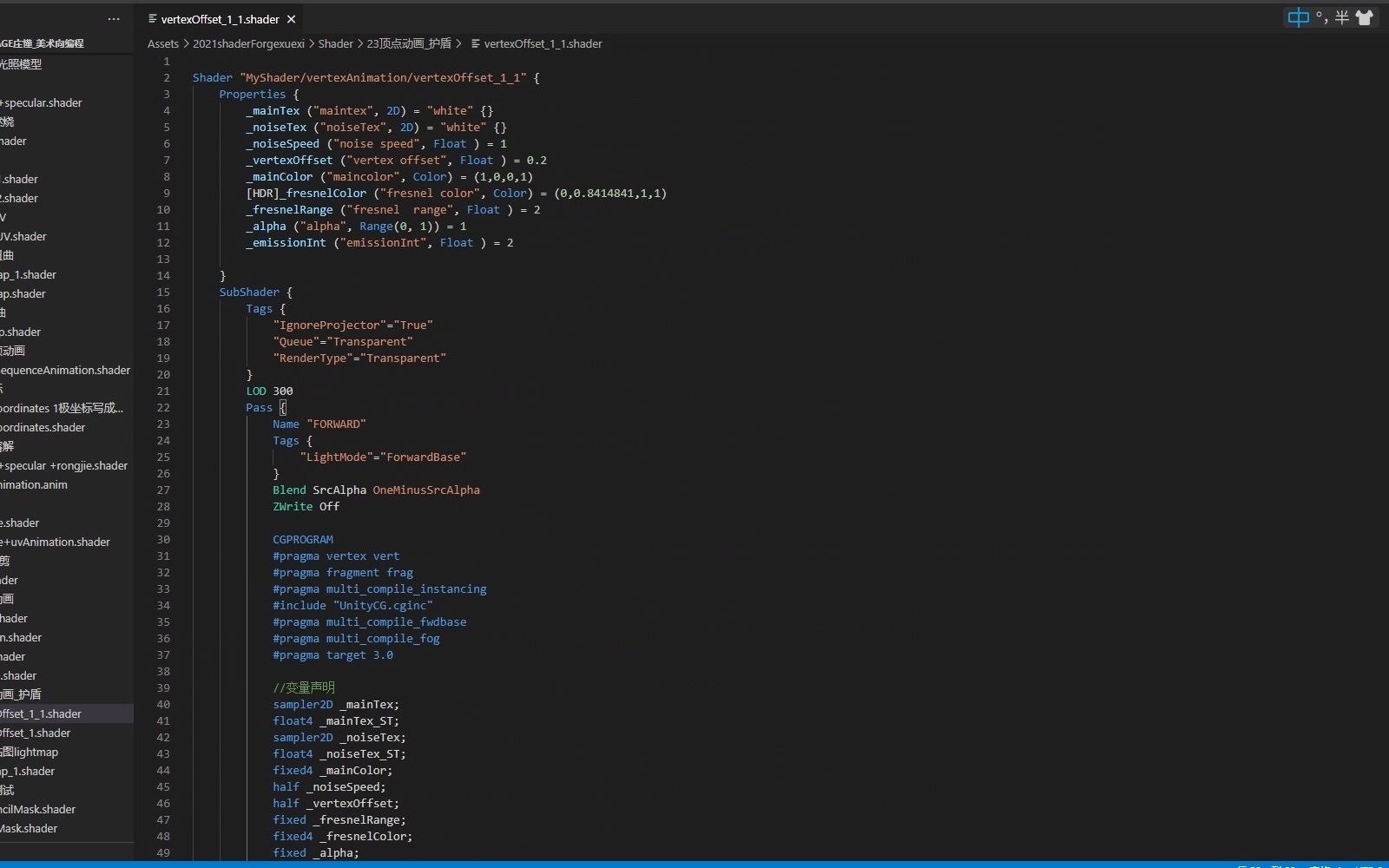Click the file icon on the vertexOffset_1_1.shader tab
Screen dimensions: 1389x868
(153, 19)
